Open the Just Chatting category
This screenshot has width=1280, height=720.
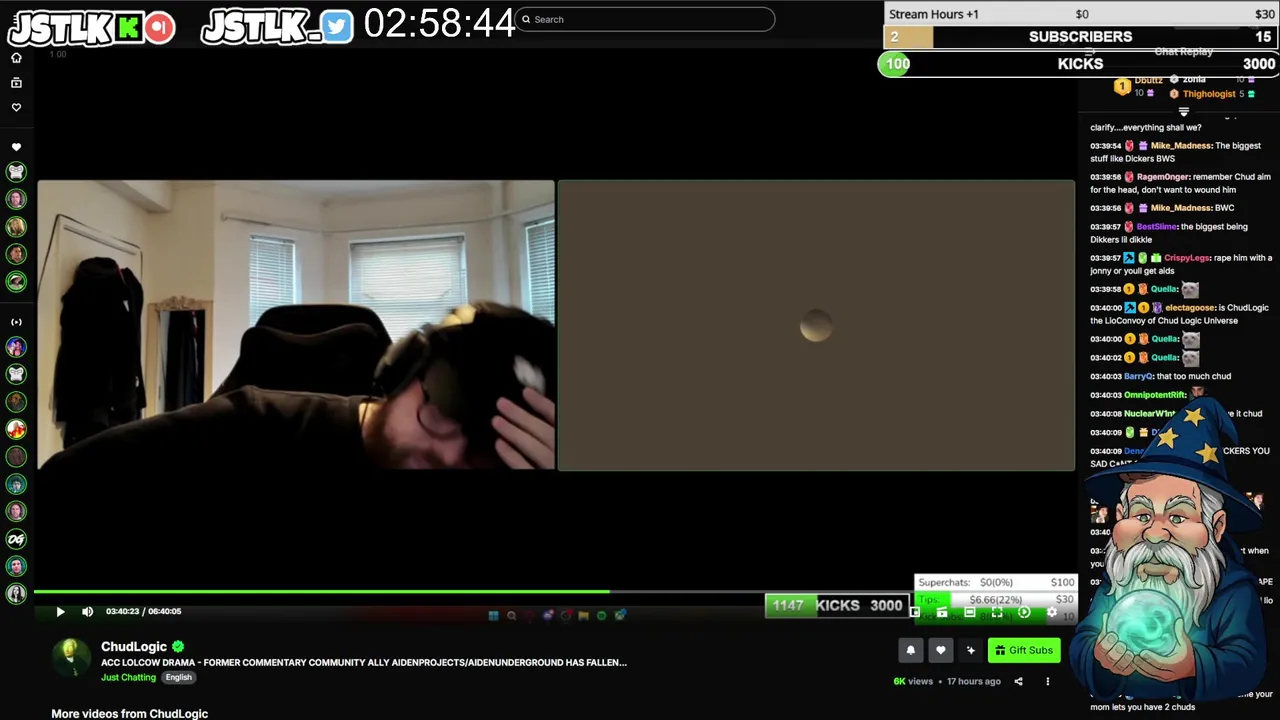128,677
